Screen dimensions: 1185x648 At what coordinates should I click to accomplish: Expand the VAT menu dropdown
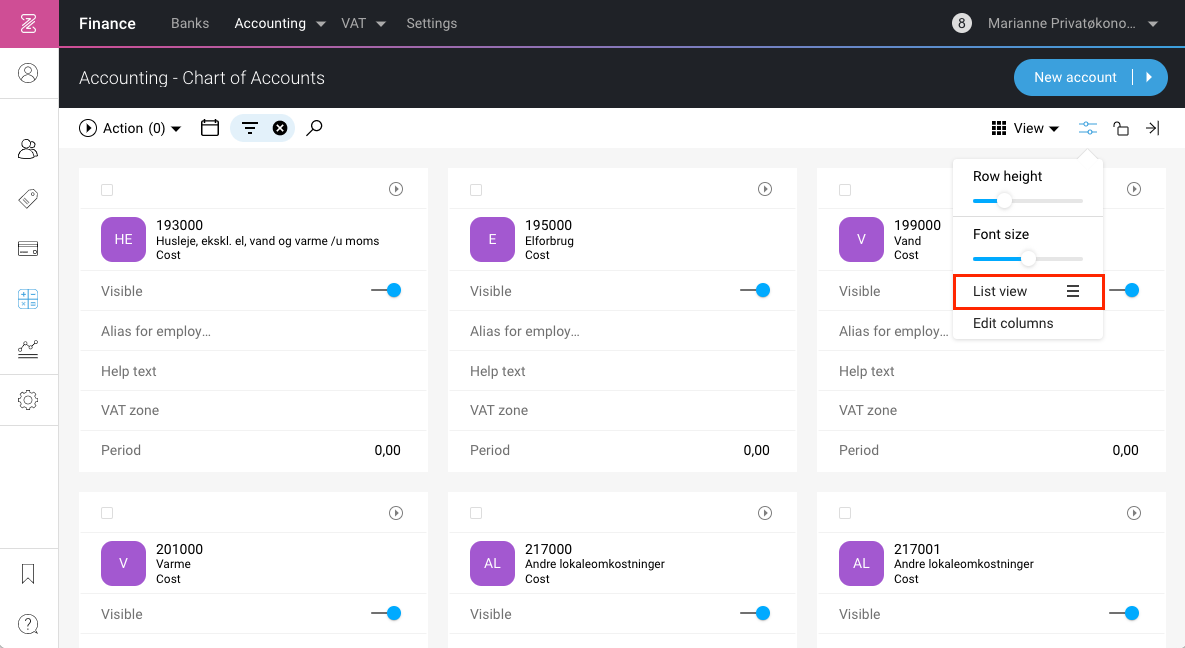click(x=364, y=23)
